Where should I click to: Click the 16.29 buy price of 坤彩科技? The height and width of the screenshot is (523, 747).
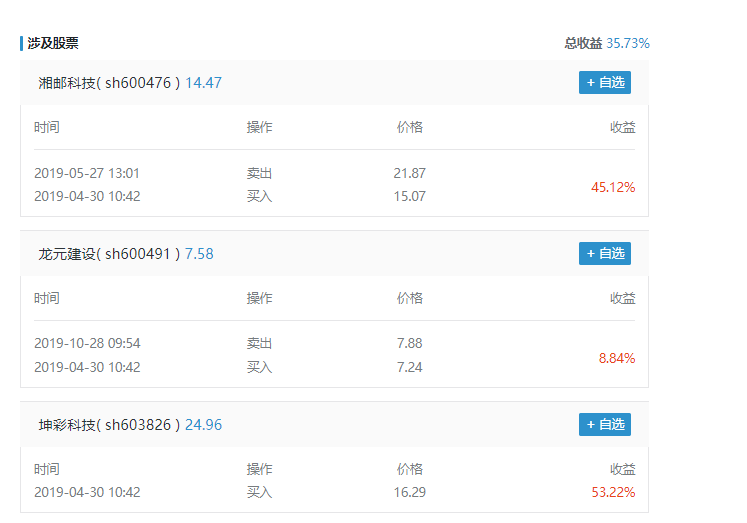[x=410, y=492]
